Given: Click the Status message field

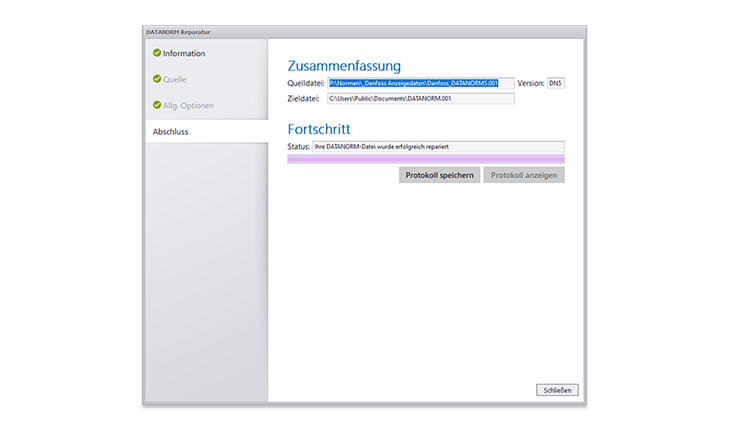Looking at the screenshot, I should tap(438, 146).
